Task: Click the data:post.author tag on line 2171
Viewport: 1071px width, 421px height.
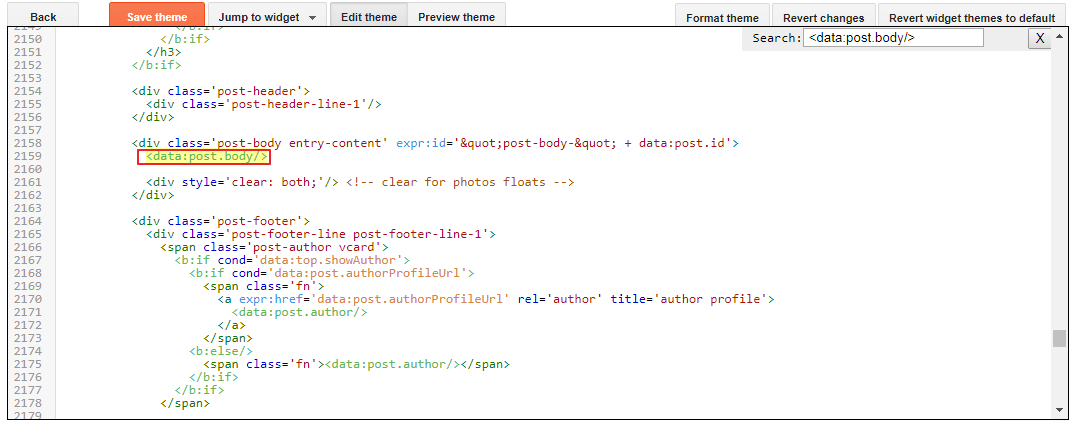Action: point(299,312)
